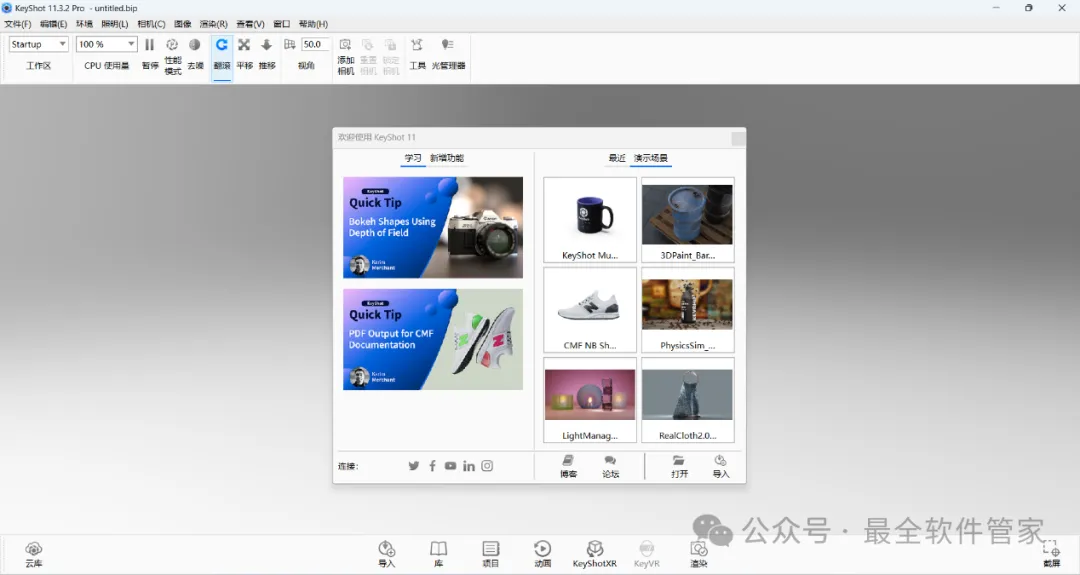1080x575 pixels.
Task: Open the 渲染 render dialog
Action: [698, 554]
